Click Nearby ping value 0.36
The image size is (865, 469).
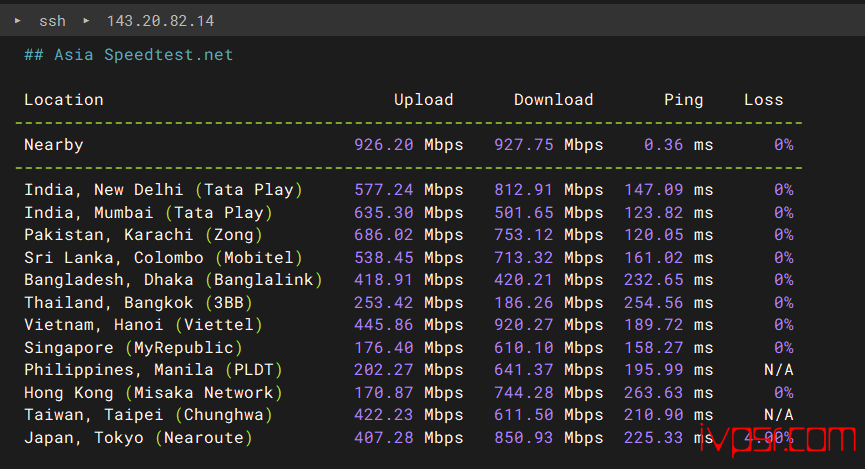click(x=664, y=145)
